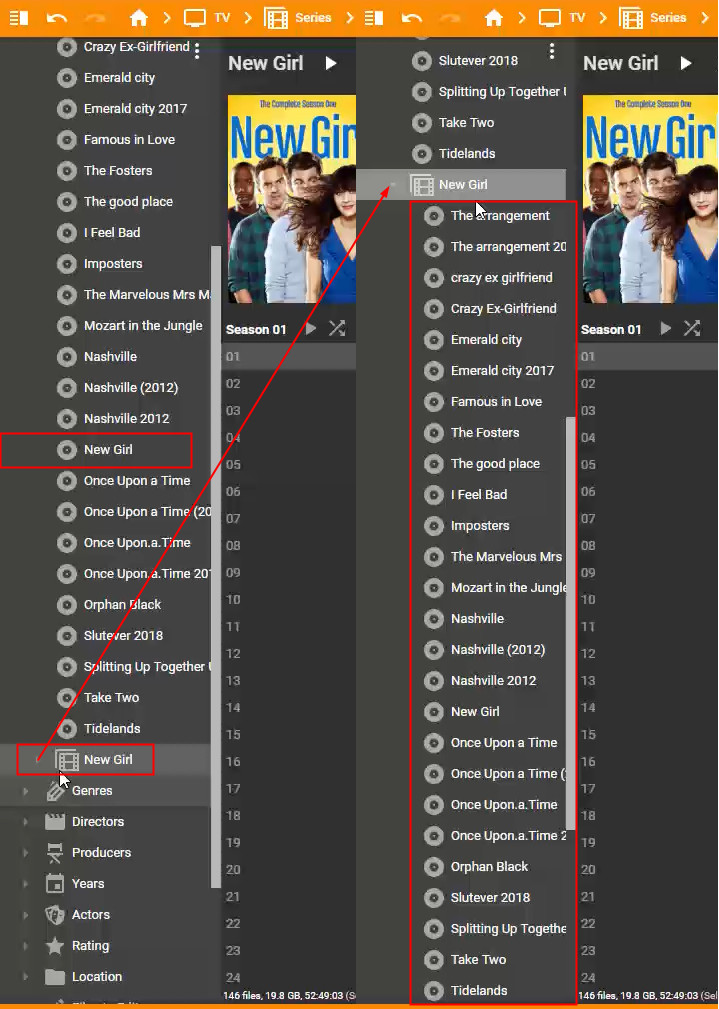Click the Years calendar icon
719x1009 pixels.
(55, 884)
